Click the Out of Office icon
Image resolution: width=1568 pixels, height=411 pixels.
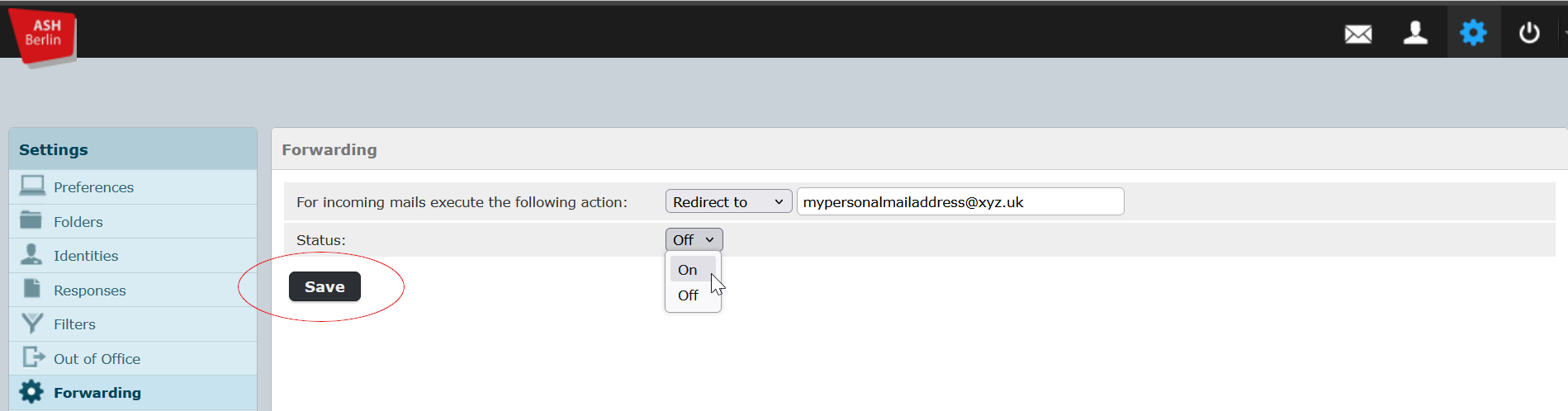click(33, 357)
